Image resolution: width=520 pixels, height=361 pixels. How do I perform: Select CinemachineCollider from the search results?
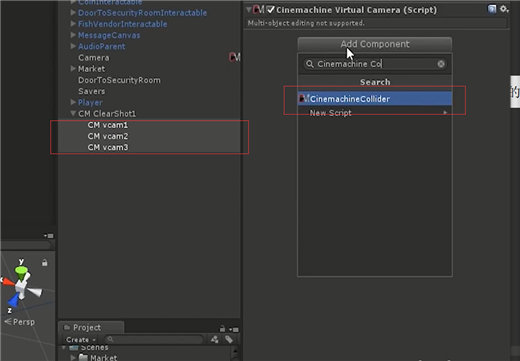375,99
